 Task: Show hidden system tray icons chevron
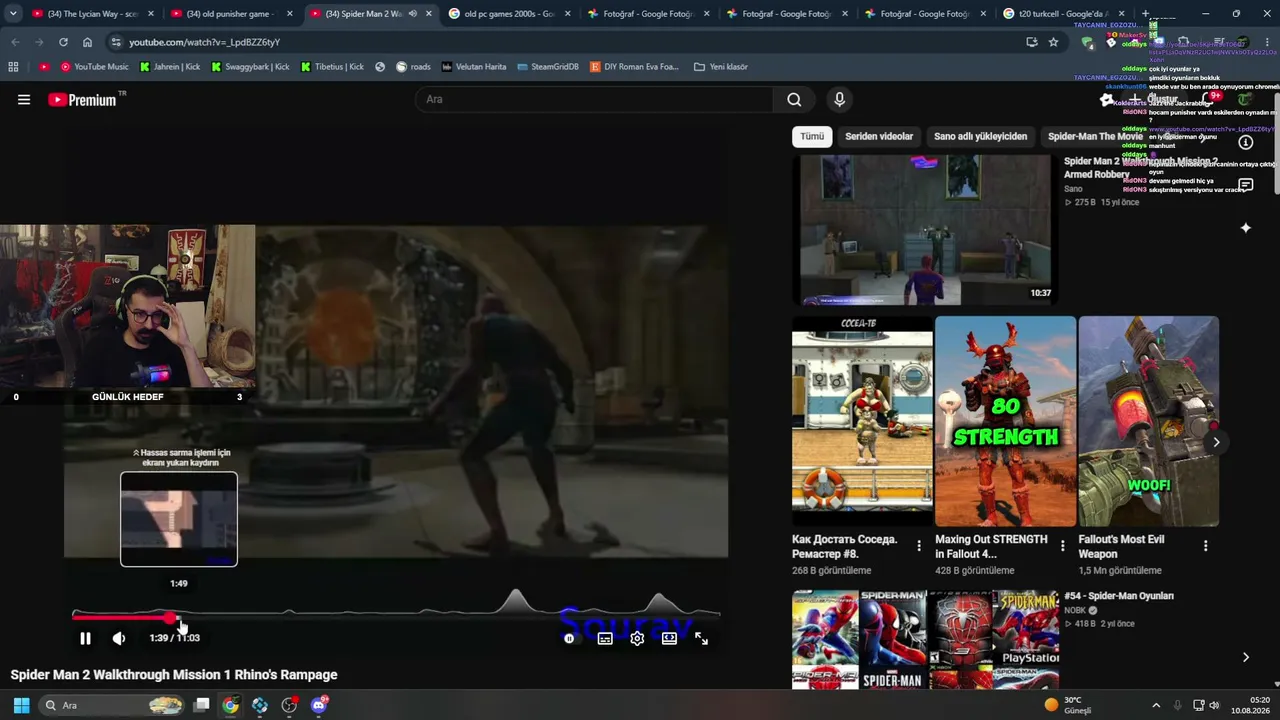tap(1156, 705)
